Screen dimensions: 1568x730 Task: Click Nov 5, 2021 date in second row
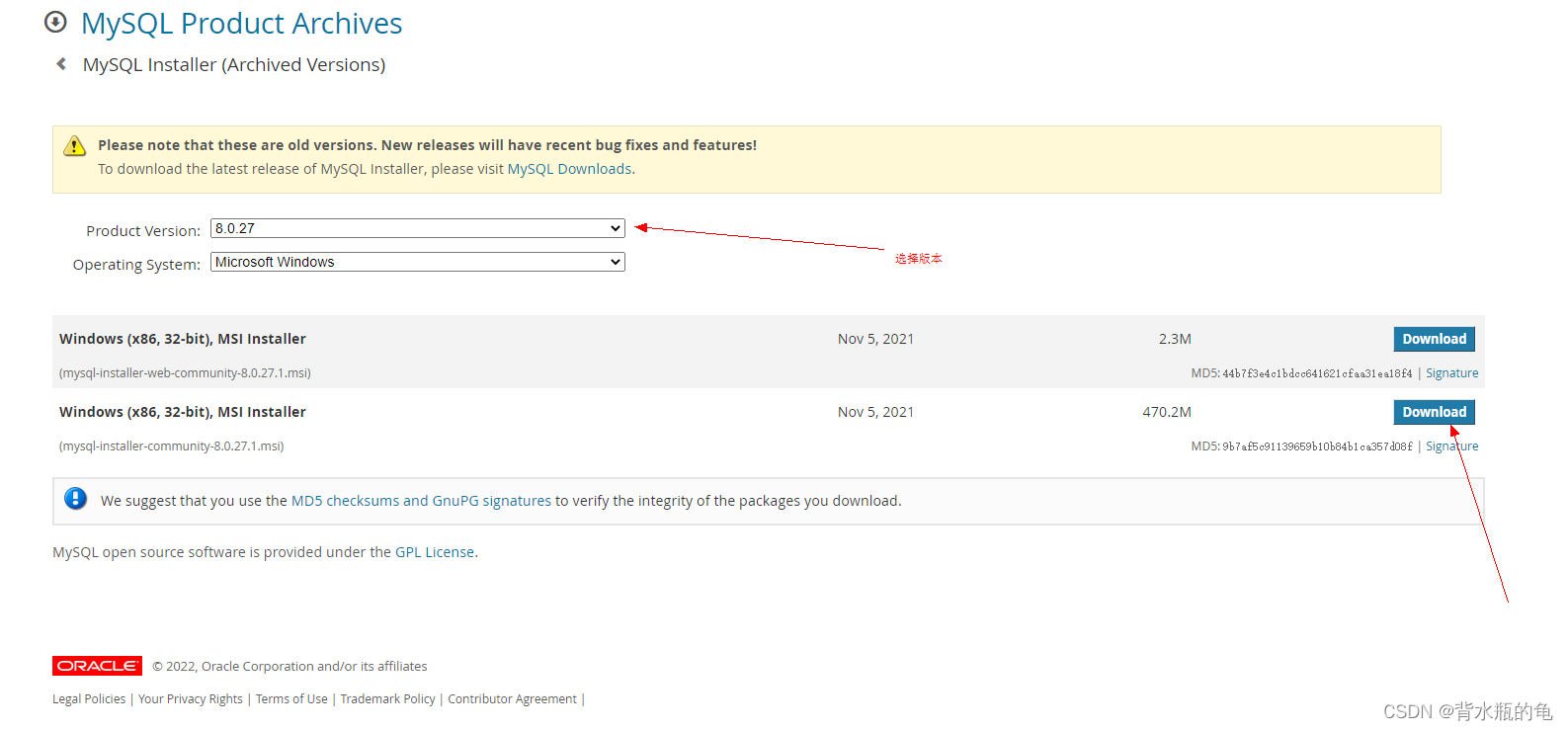tap(875, 412)
